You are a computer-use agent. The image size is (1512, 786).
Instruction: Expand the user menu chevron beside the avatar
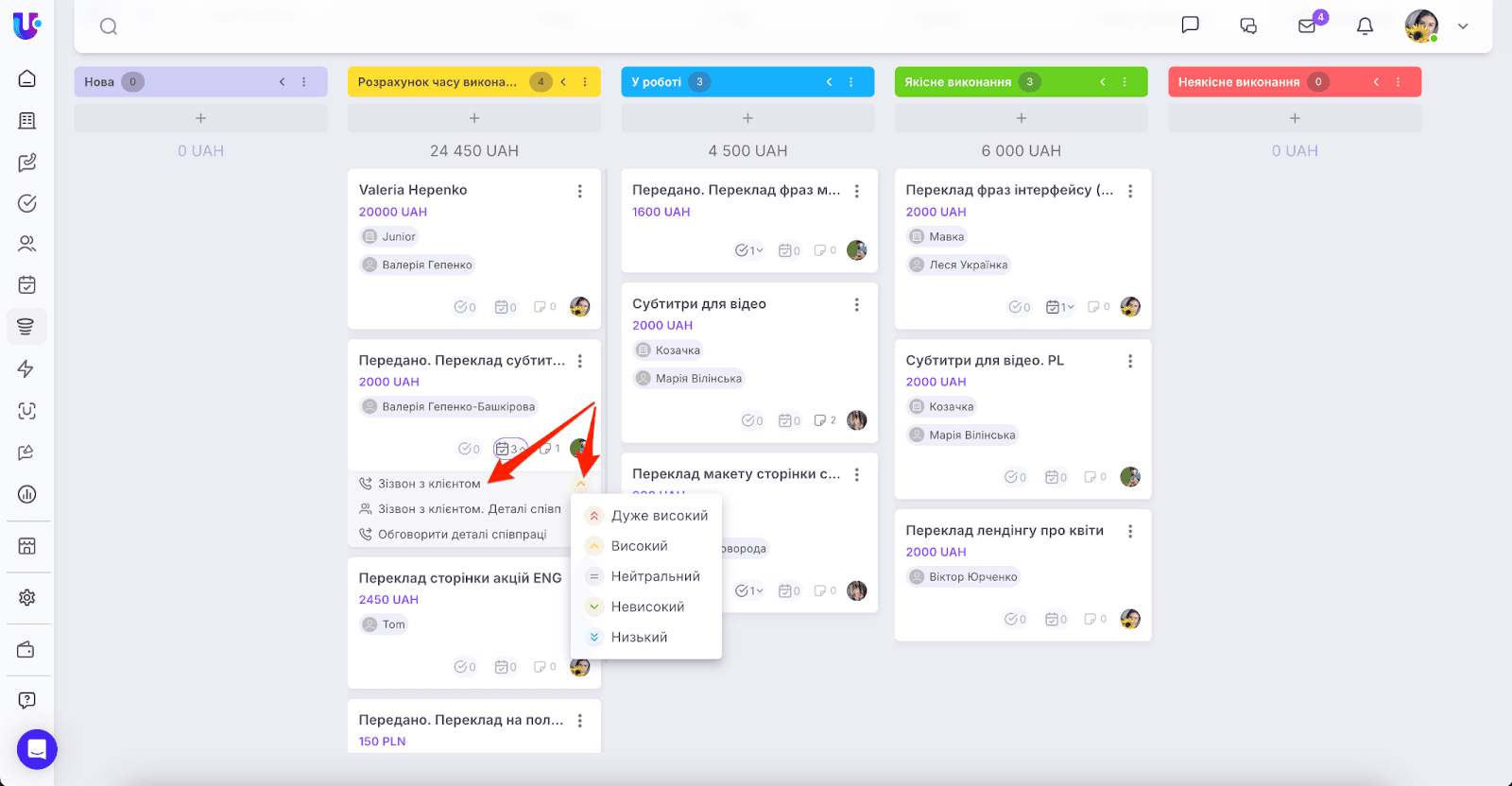tap(1463, 26)
